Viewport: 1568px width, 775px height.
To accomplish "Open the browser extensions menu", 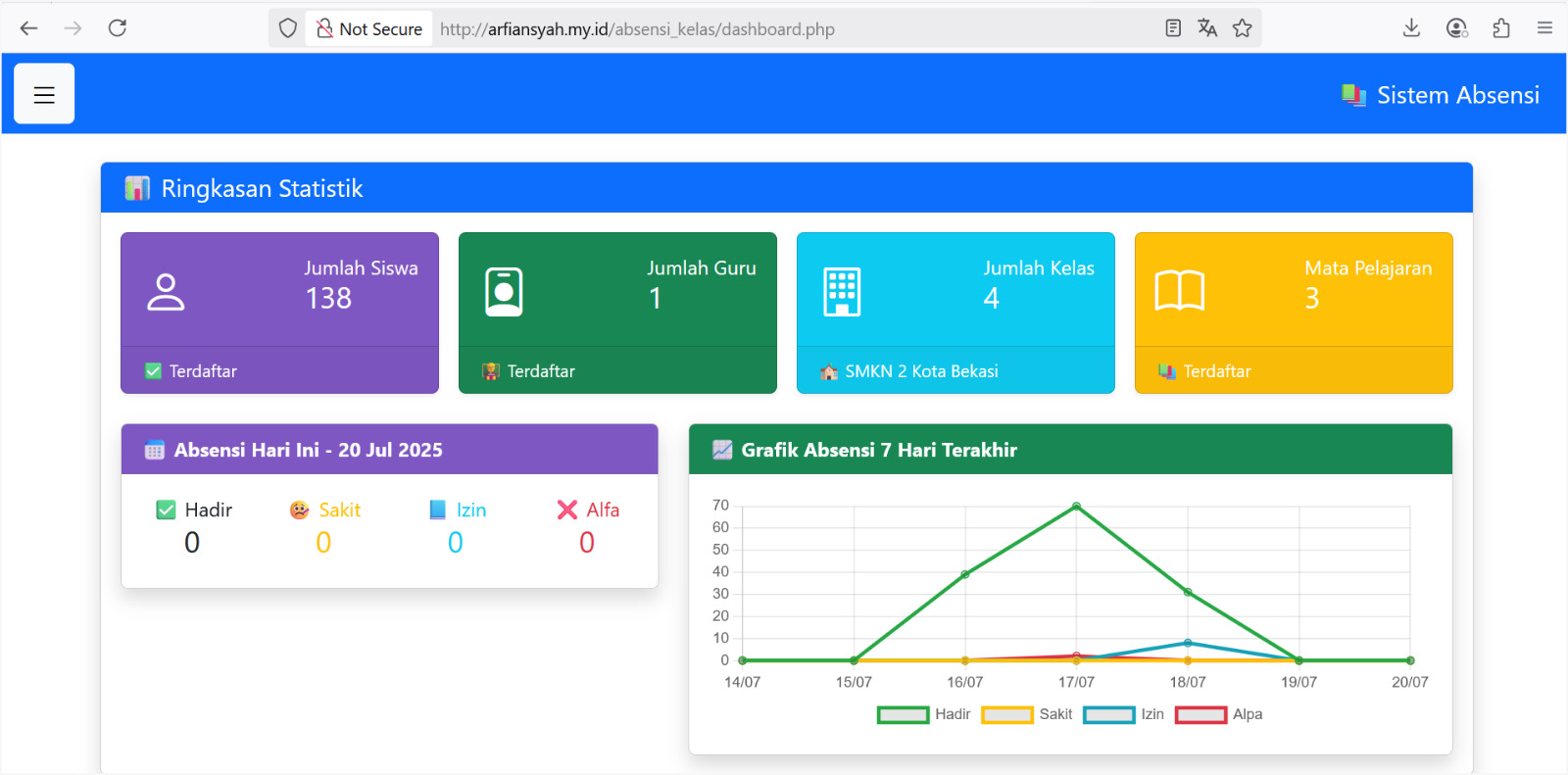I will [1501, 28].
